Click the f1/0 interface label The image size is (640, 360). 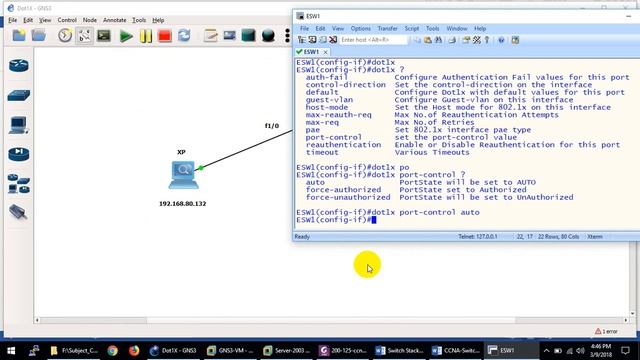coord(272,126)
